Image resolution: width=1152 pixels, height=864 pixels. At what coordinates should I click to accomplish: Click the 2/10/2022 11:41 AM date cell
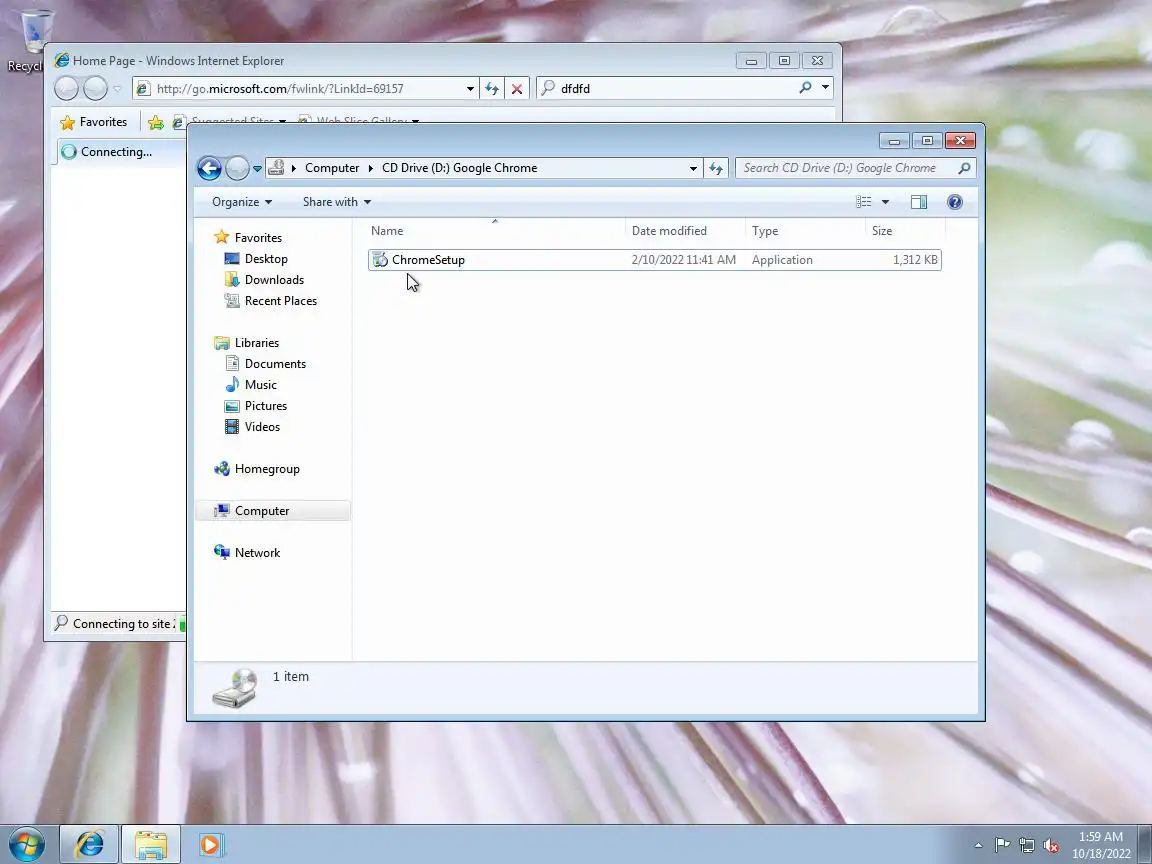click(x=683, y=259)
